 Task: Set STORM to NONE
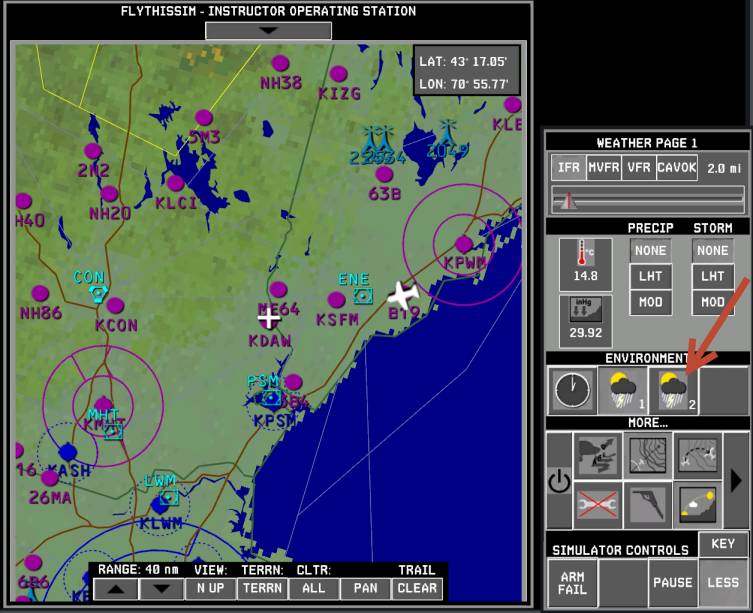713,251
